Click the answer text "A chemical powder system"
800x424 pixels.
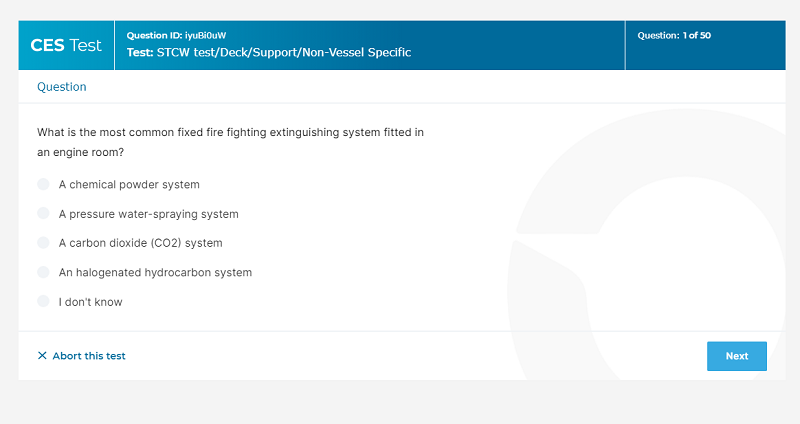click(129, 185)
